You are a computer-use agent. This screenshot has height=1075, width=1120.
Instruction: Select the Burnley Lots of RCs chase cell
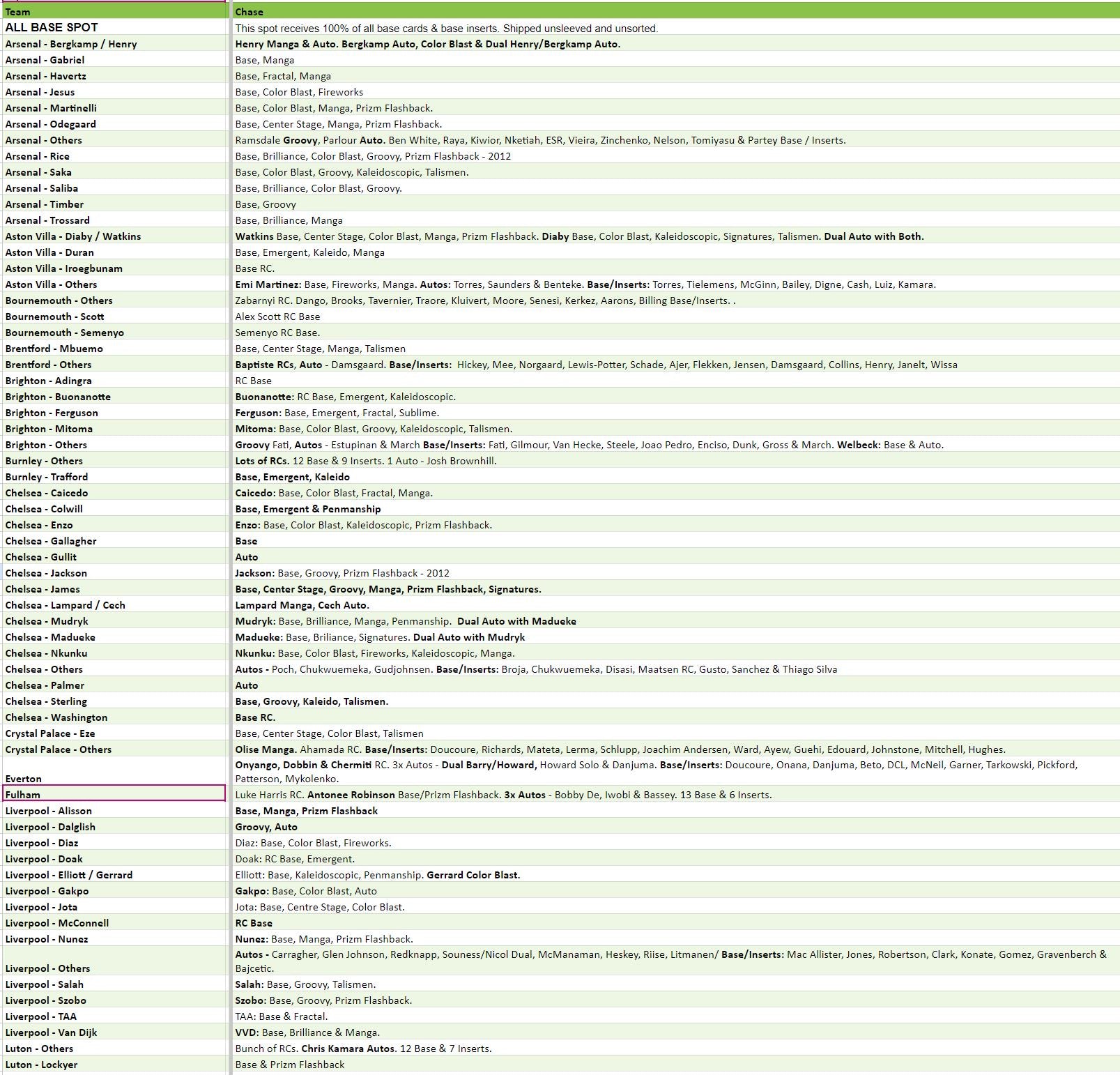tap(675, 461)
